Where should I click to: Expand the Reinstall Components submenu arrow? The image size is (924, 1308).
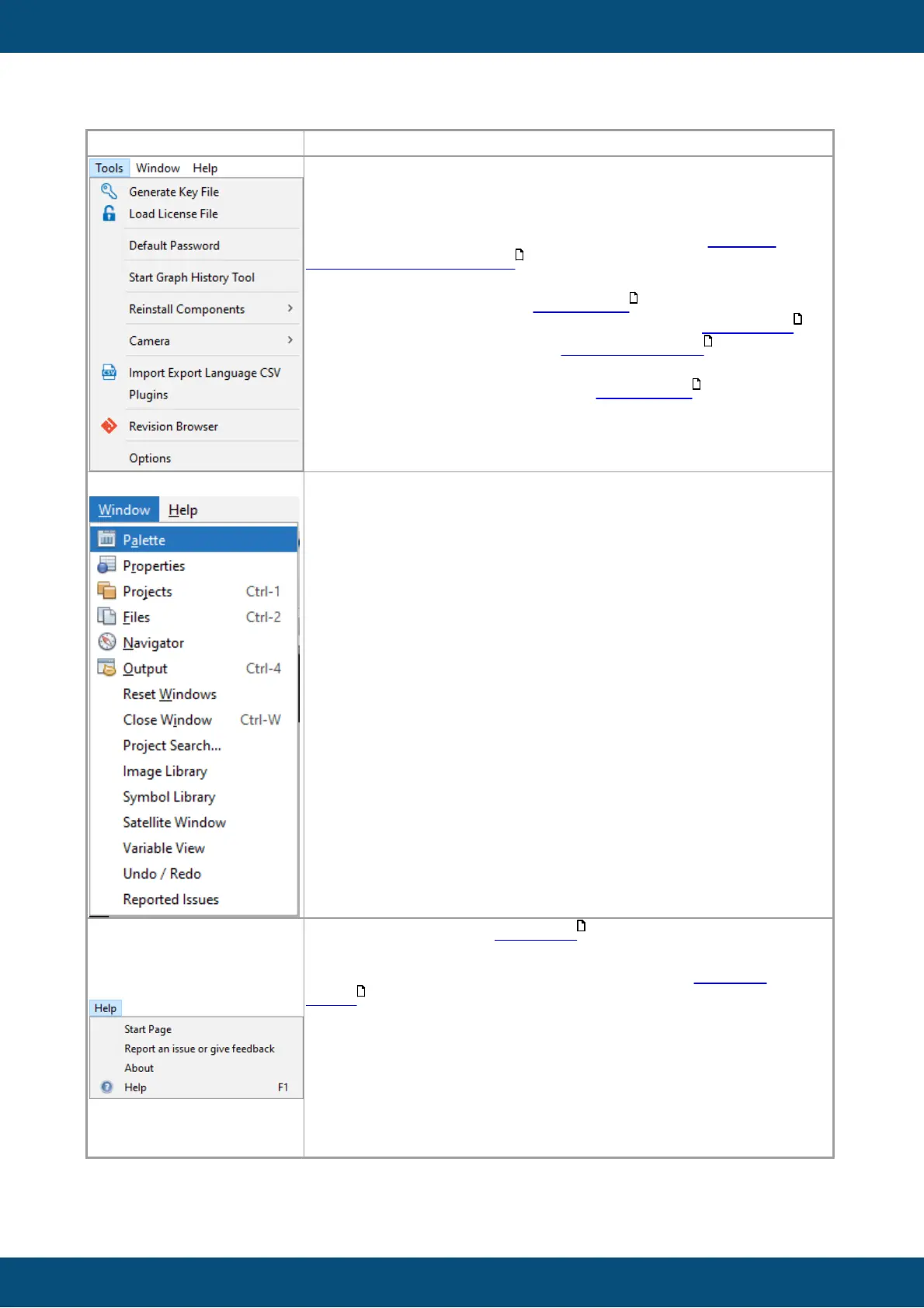290,308
